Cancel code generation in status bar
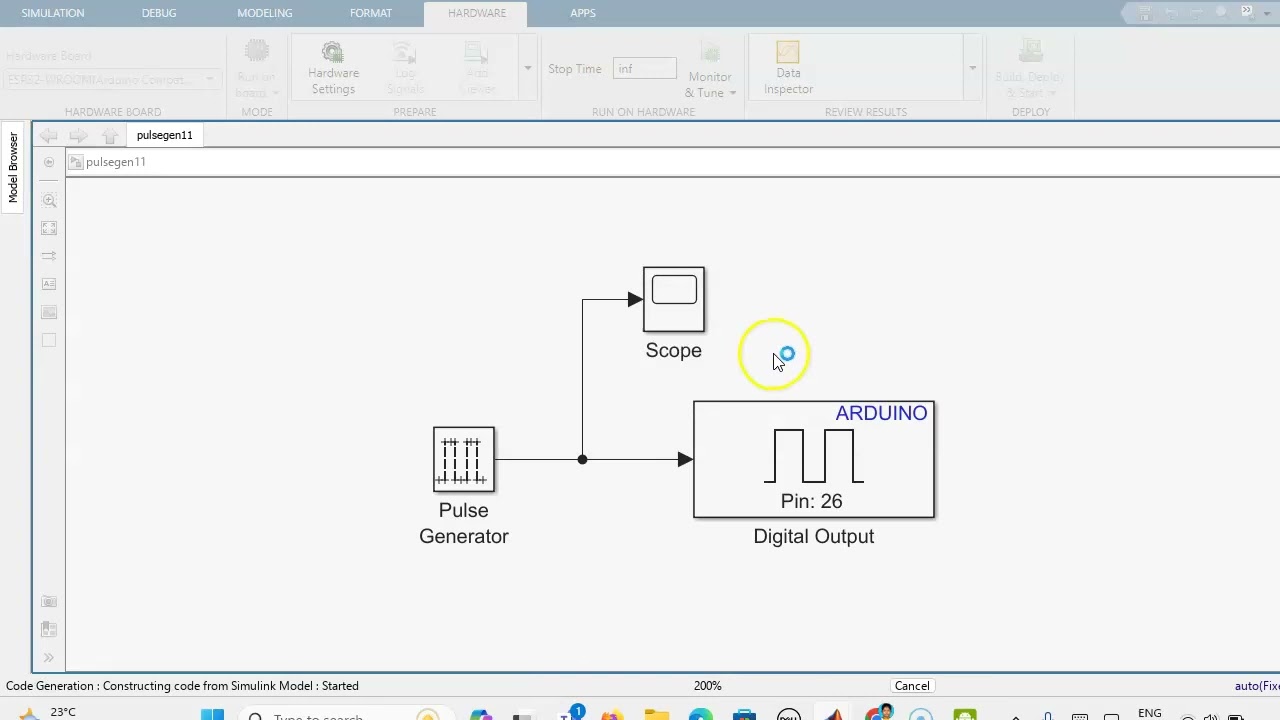The height and width of the screenshot is (720, 1280). tap(912, 686)
